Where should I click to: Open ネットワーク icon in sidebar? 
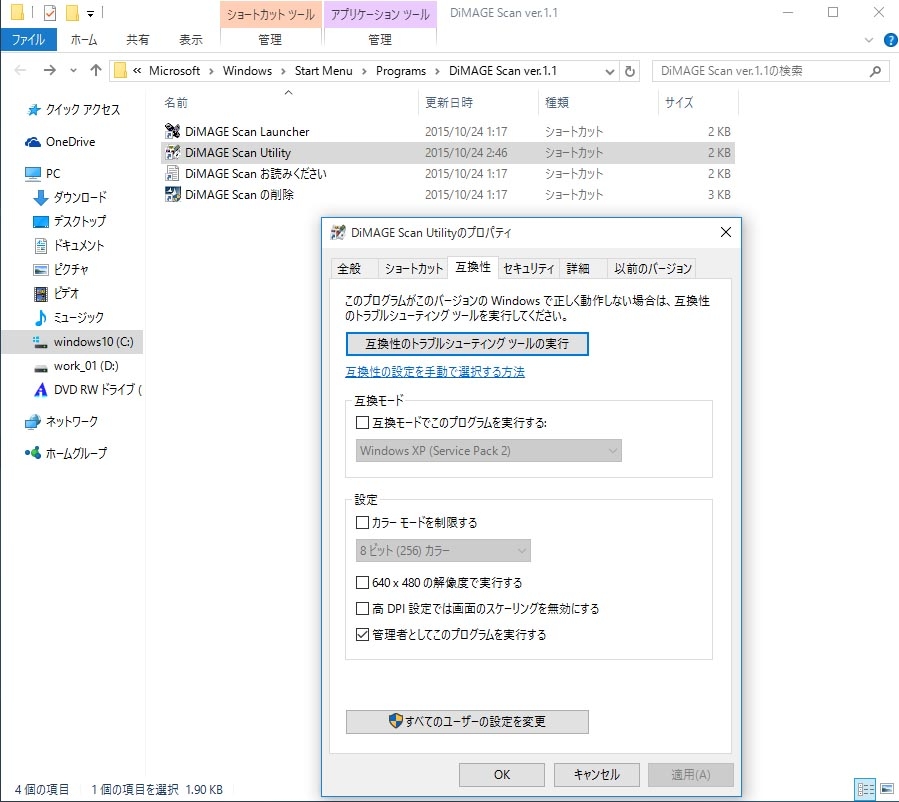click(x=33, y=422)
